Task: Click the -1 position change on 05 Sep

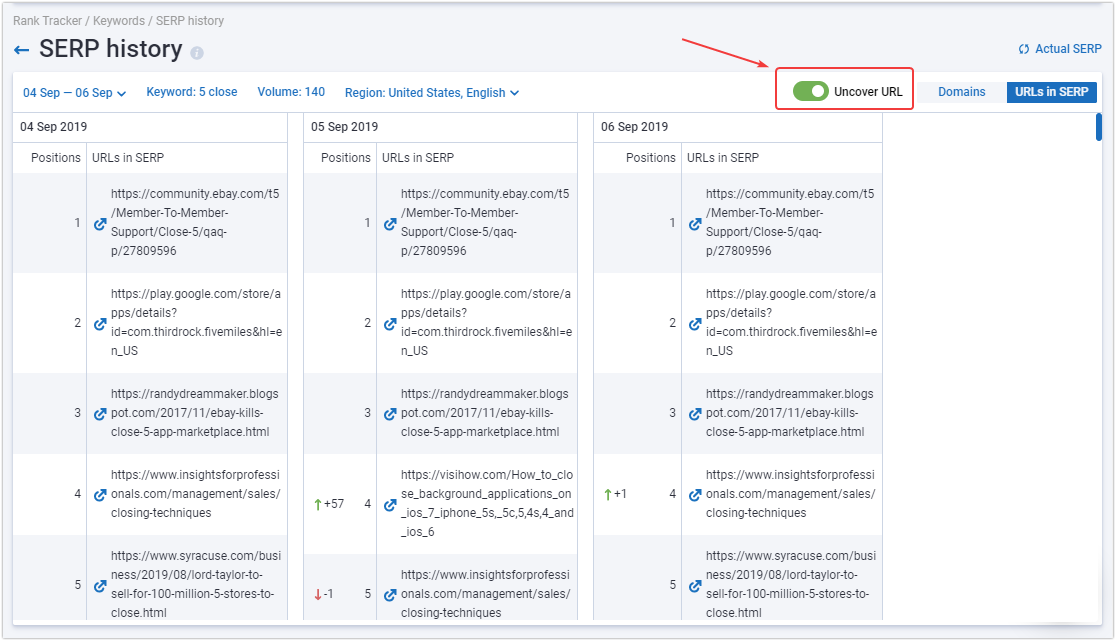Action: (324, 595)
